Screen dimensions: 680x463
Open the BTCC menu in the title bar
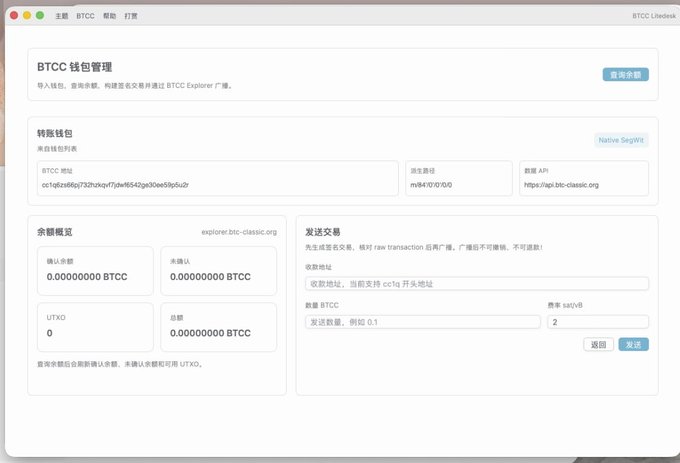pyautogui.click(x=85, y=16)
